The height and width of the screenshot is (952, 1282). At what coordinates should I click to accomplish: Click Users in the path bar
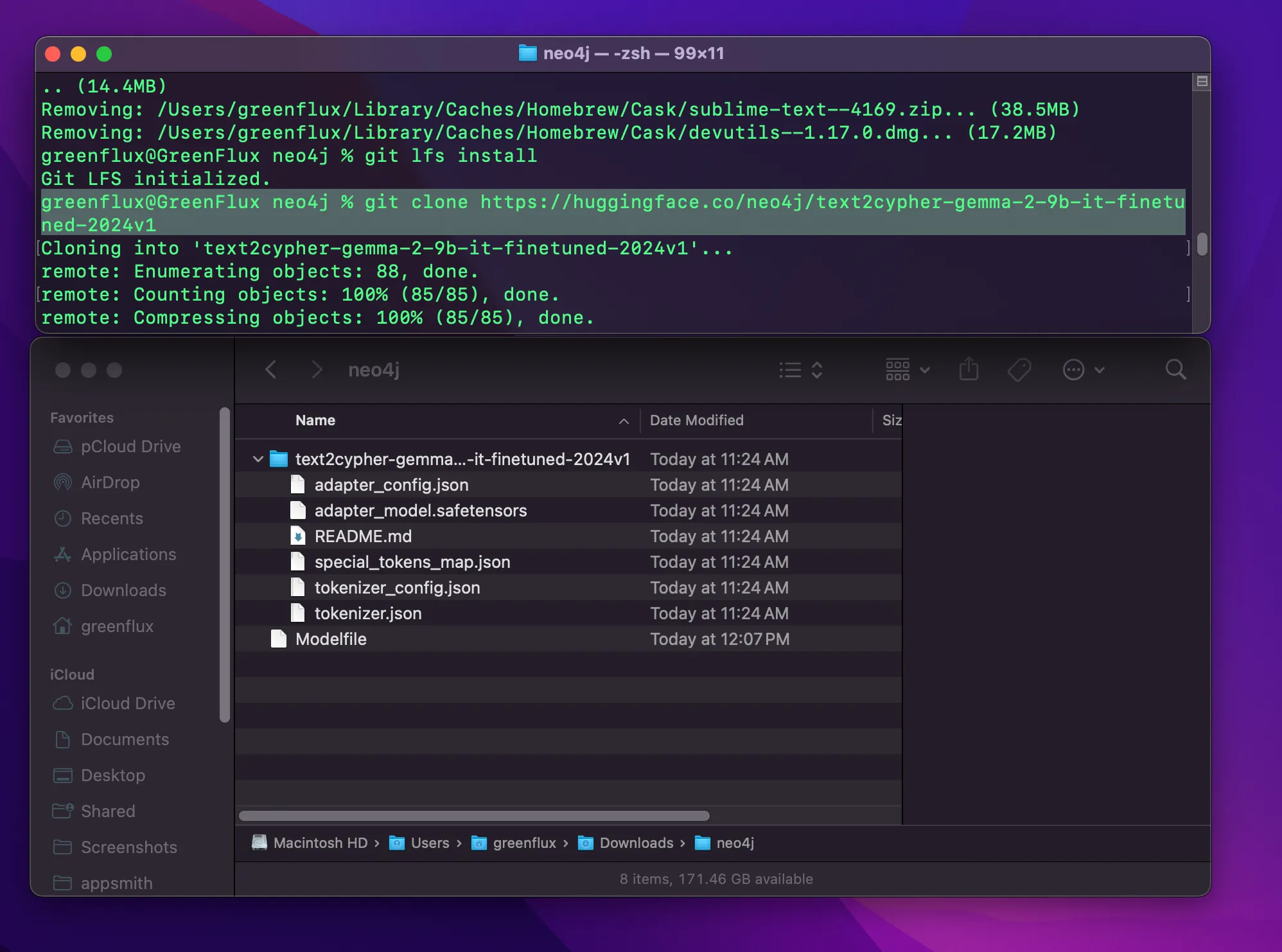tap(430, 843)
